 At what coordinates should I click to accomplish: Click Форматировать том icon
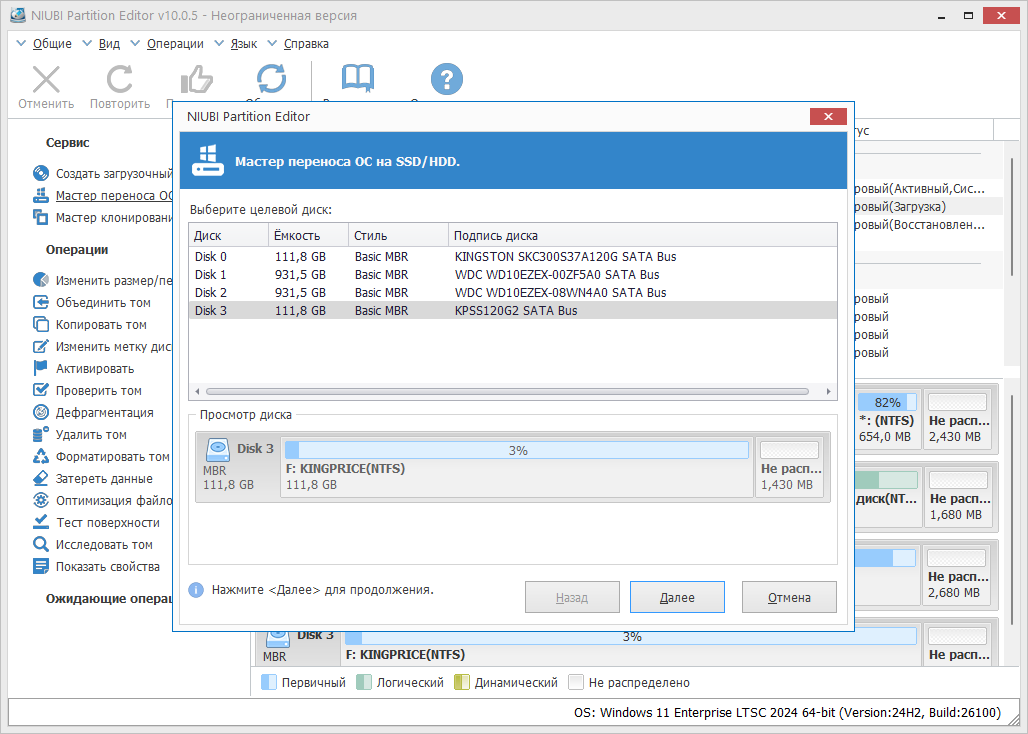(41, 456)
